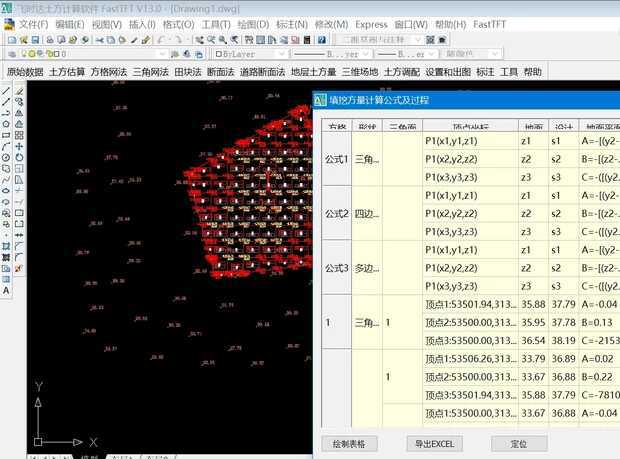Click the layer 0 color square
This screenshot has height=459, width=620.
point(57,54)
